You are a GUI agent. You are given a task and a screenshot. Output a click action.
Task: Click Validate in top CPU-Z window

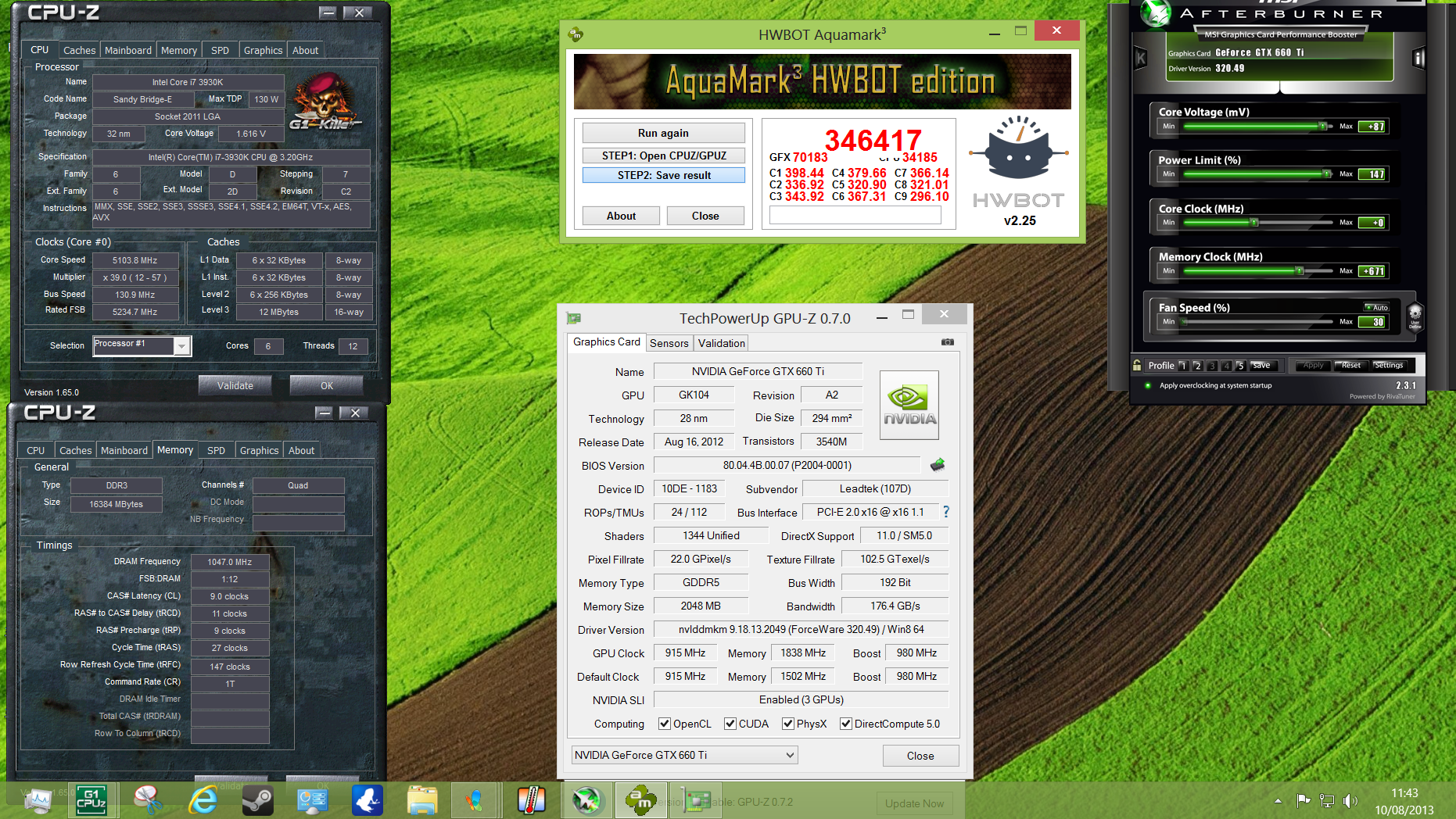pos(235,385)
